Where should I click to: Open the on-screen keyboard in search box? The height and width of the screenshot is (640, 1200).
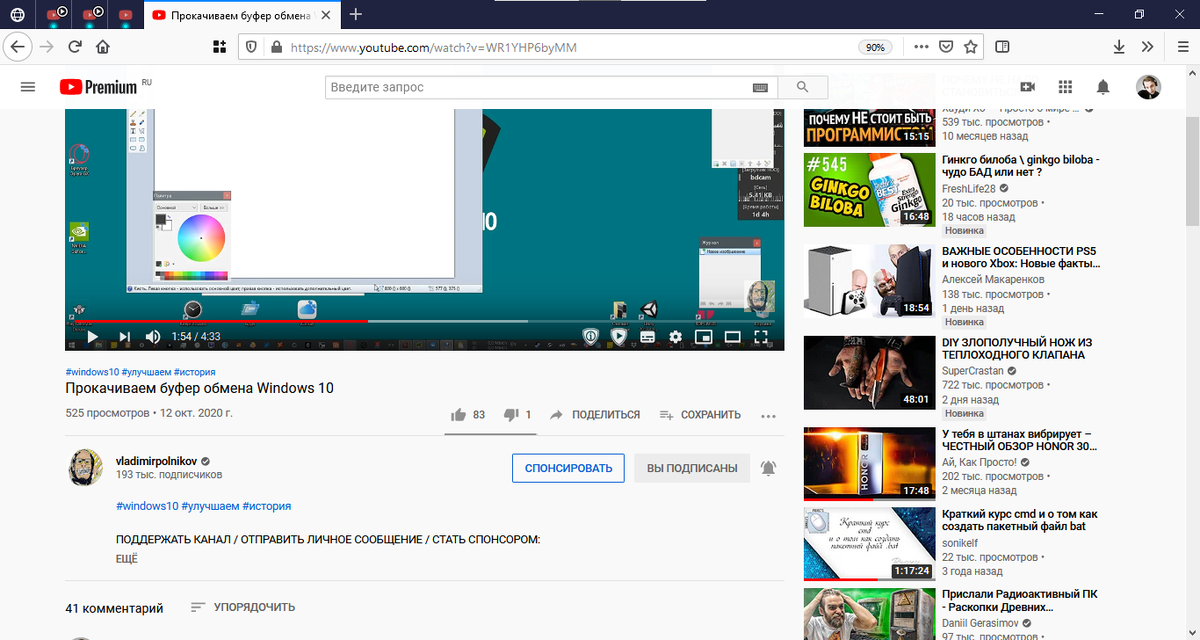pos(760,87)
